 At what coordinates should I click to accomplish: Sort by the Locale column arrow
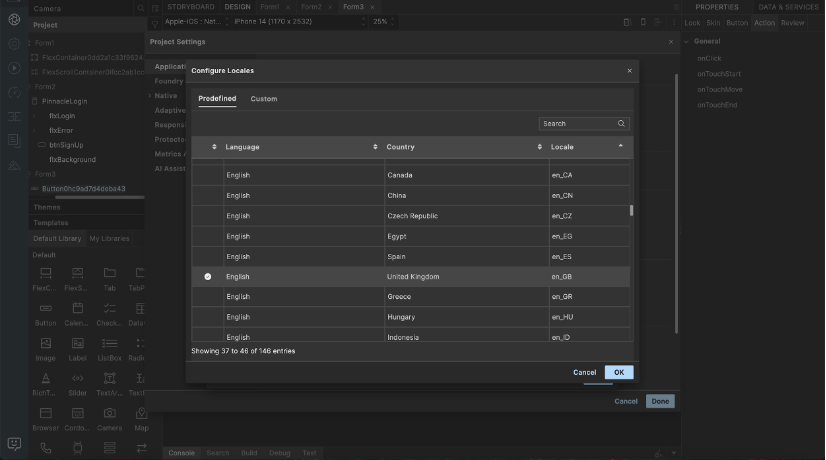620,146
